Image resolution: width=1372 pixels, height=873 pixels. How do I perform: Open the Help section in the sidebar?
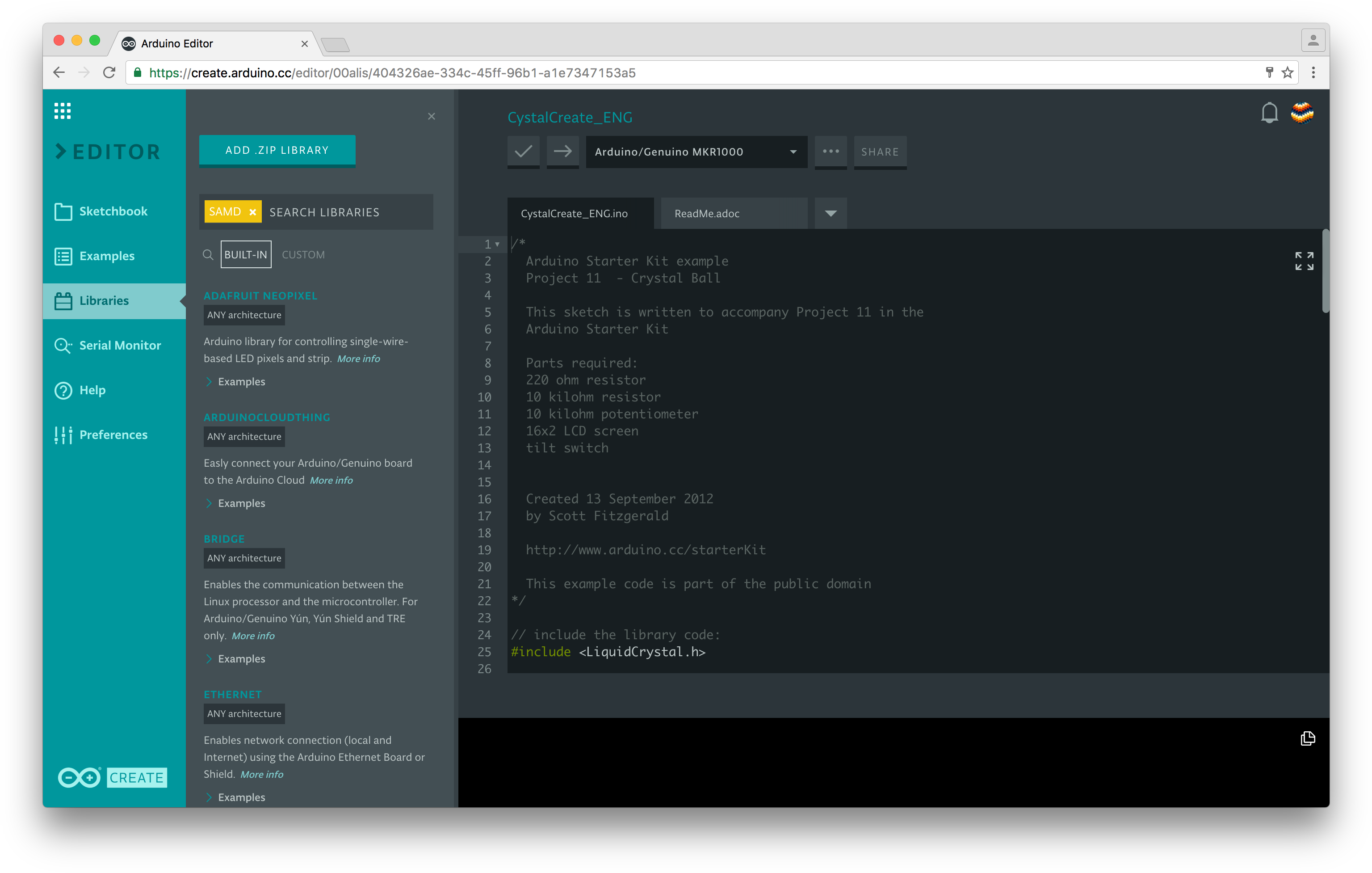coord(92,390)
